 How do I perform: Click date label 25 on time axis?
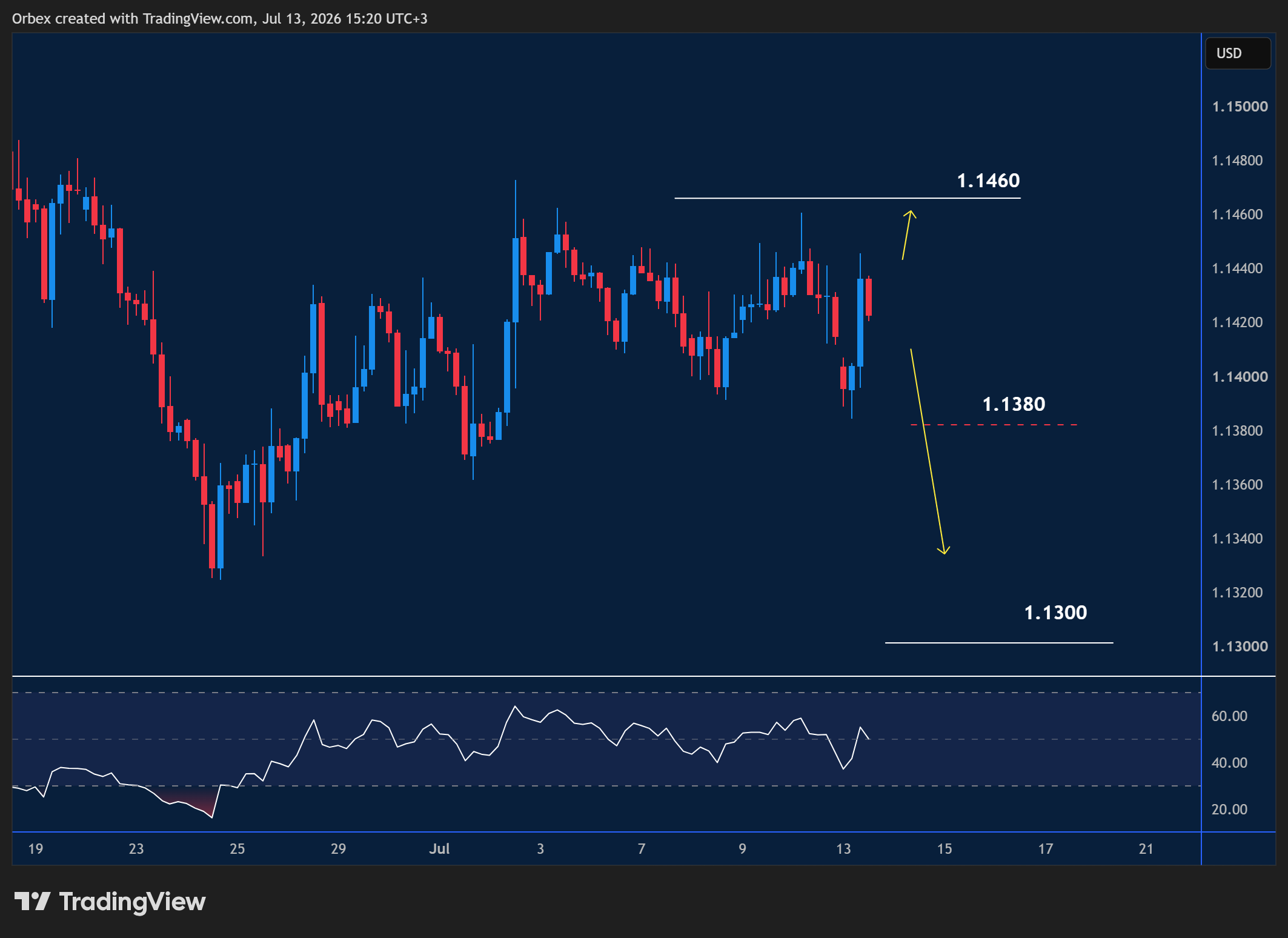[x=237, y=849]
